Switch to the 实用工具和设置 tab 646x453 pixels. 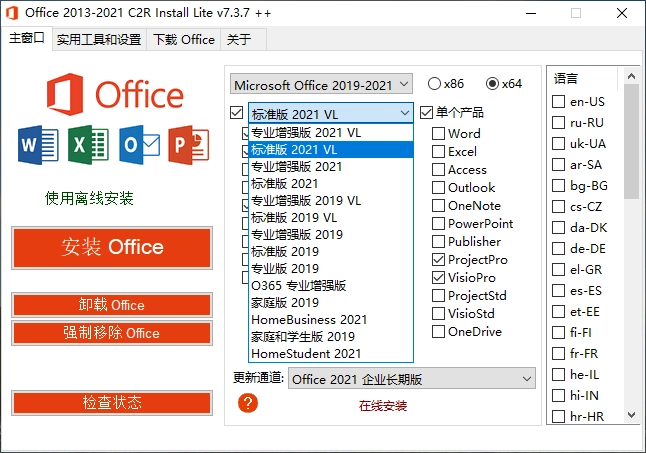(x=99, y=40)
